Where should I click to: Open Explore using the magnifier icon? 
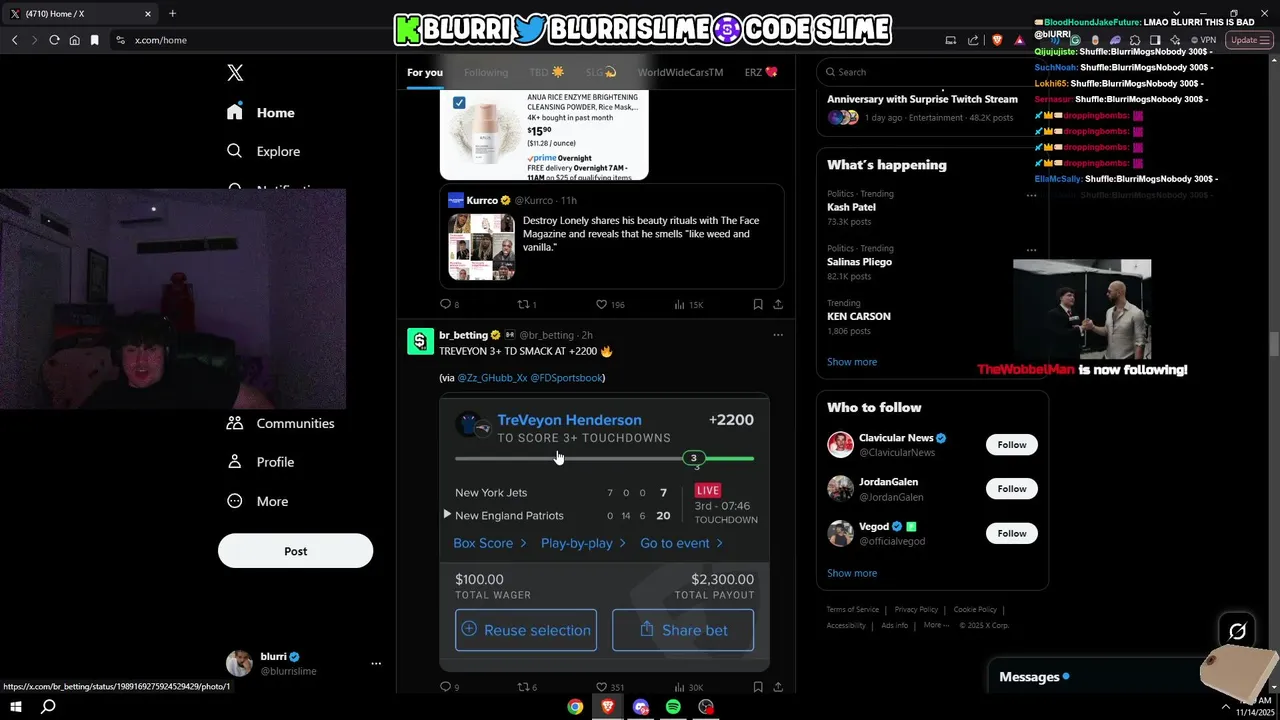[x=235, y=151]
